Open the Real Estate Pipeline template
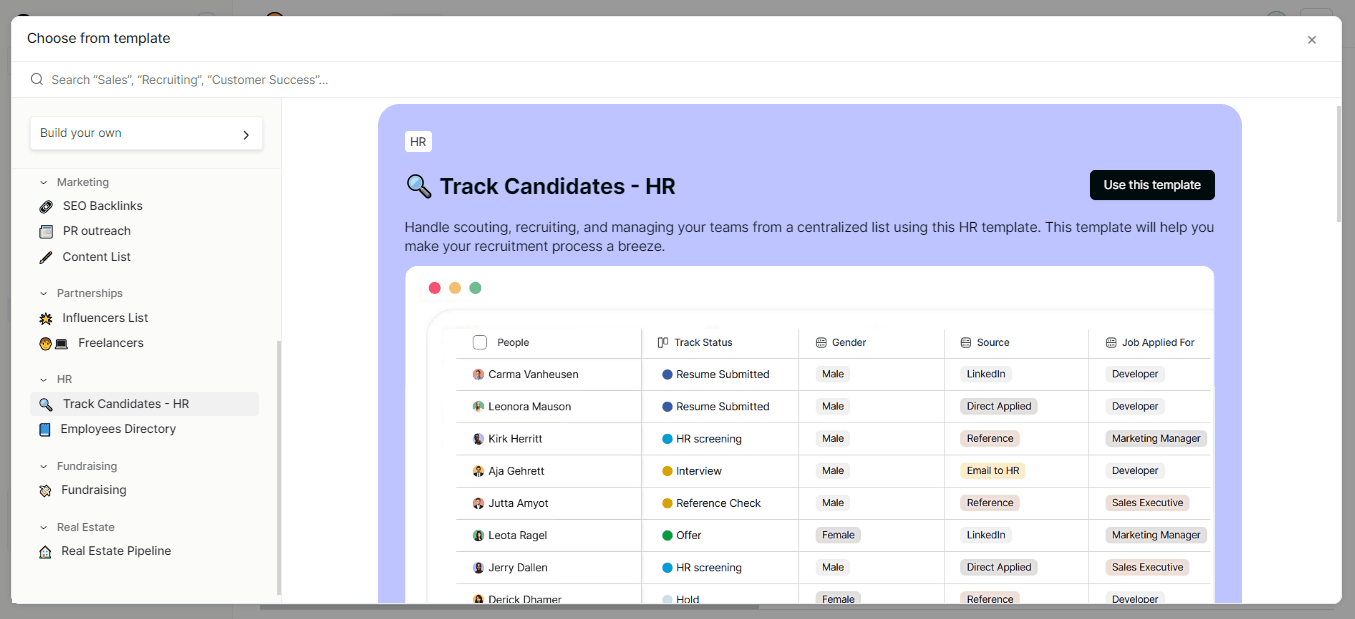The image size is (1355, 619). point(116,551)
